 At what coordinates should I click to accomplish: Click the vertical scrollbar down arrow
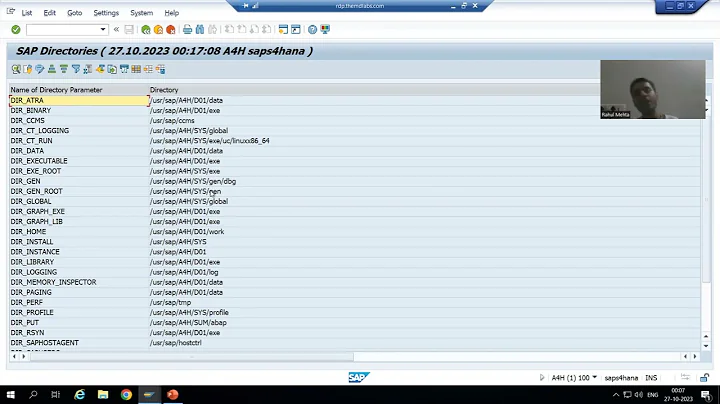(x=706, y=346)
